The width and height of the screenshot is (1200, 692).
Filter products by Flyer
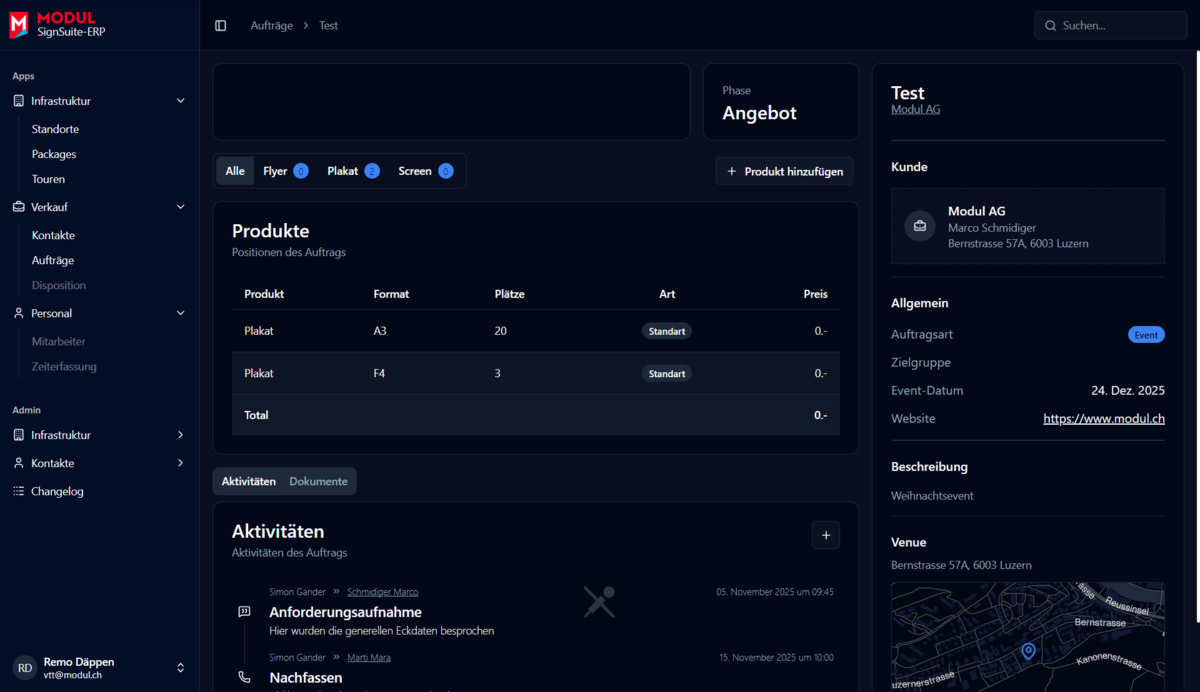click(x=285, y=171)
